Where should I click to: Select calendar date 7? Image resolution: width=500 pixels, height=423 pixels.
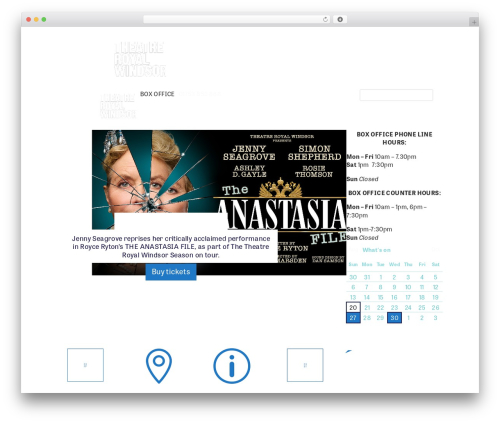pyautogui.click(x=367, y=287)
